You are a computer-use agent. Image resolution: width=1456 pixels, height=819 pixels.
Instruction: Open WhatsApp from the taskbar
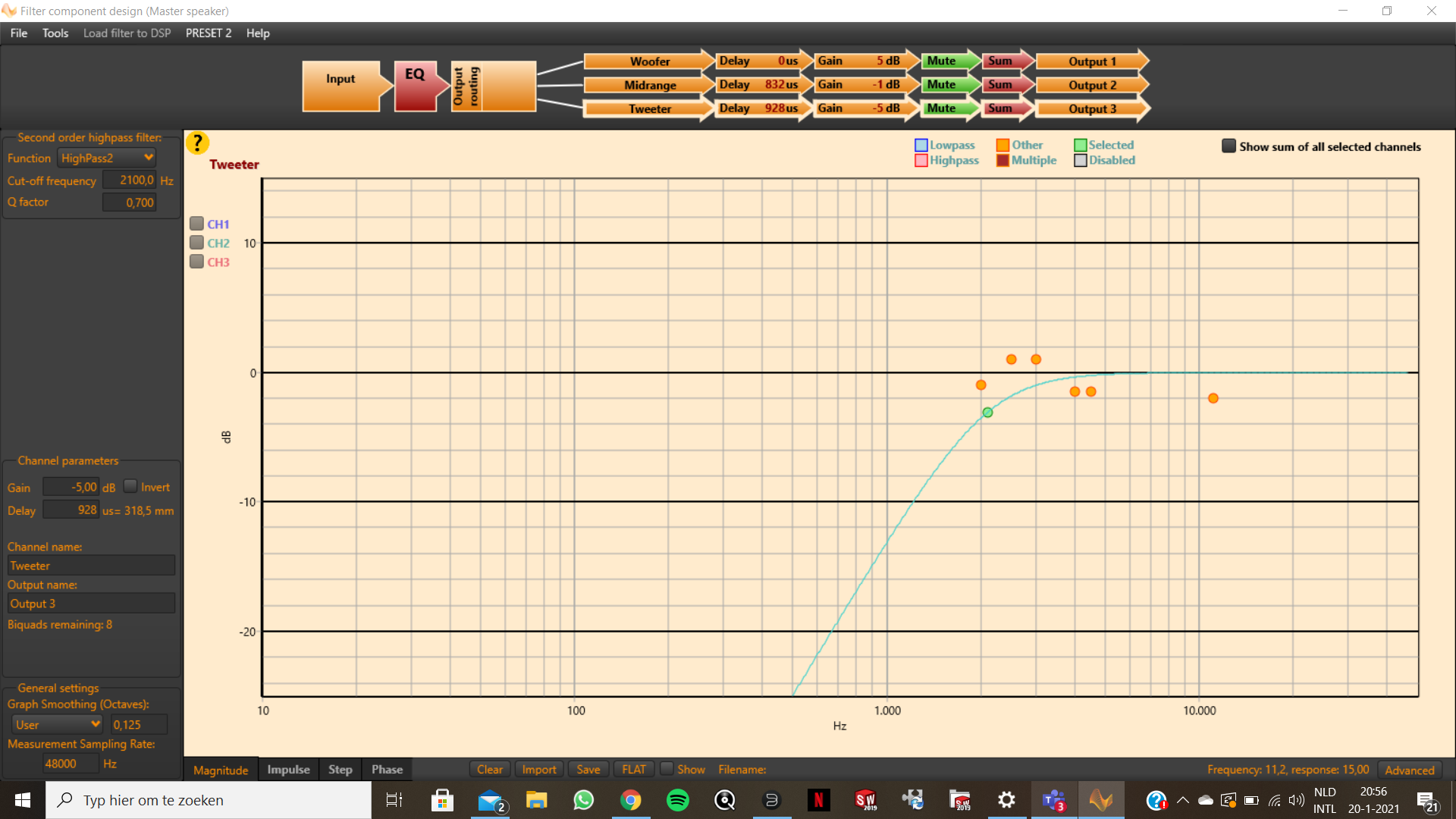point(583,800)
